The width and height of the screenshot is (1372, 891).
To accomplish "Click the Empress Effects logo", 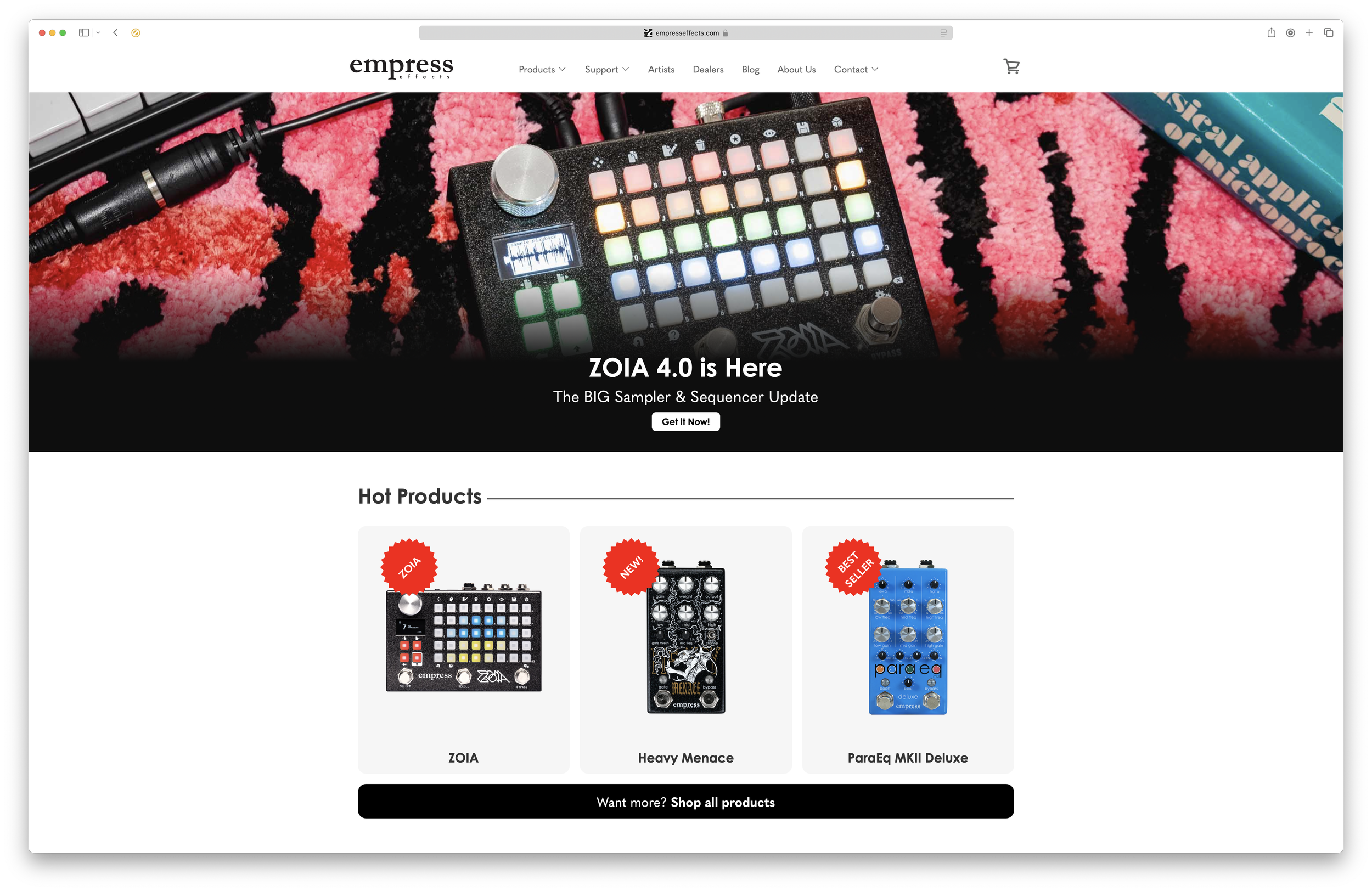I will (x=401, y=67).
